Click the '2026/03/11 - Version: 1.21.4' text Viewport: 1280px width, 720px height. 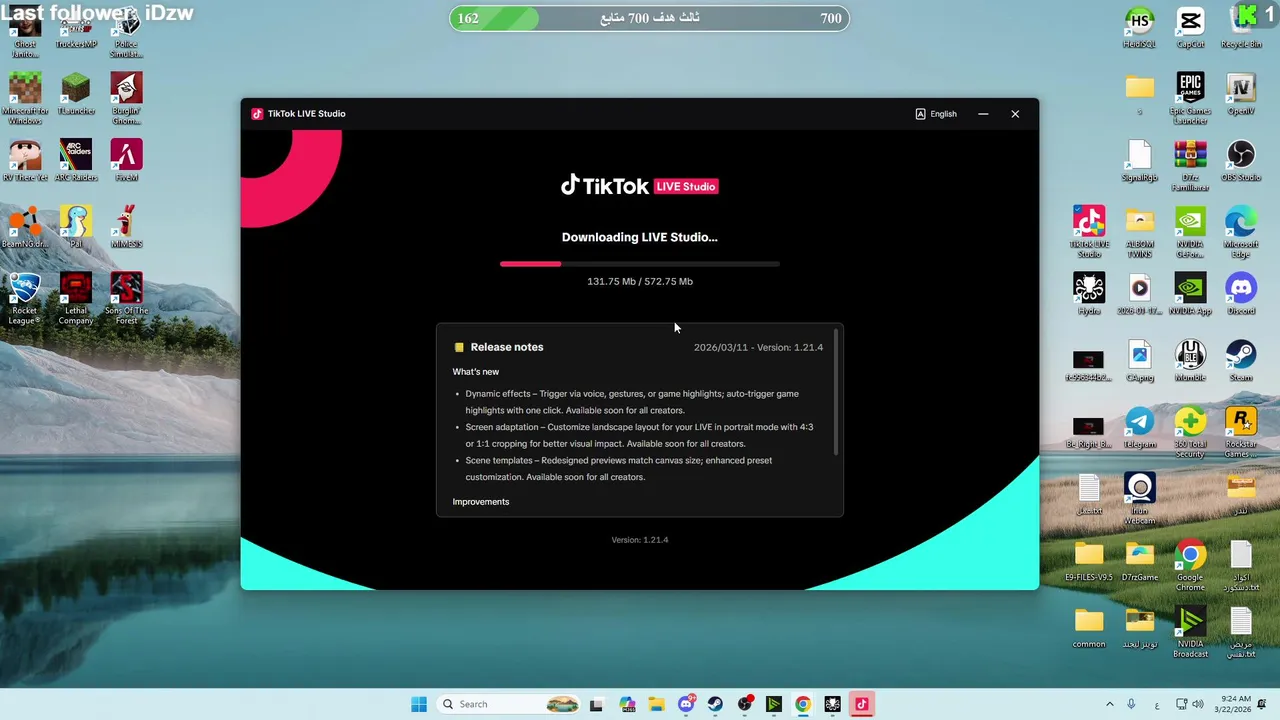(758, 347)
